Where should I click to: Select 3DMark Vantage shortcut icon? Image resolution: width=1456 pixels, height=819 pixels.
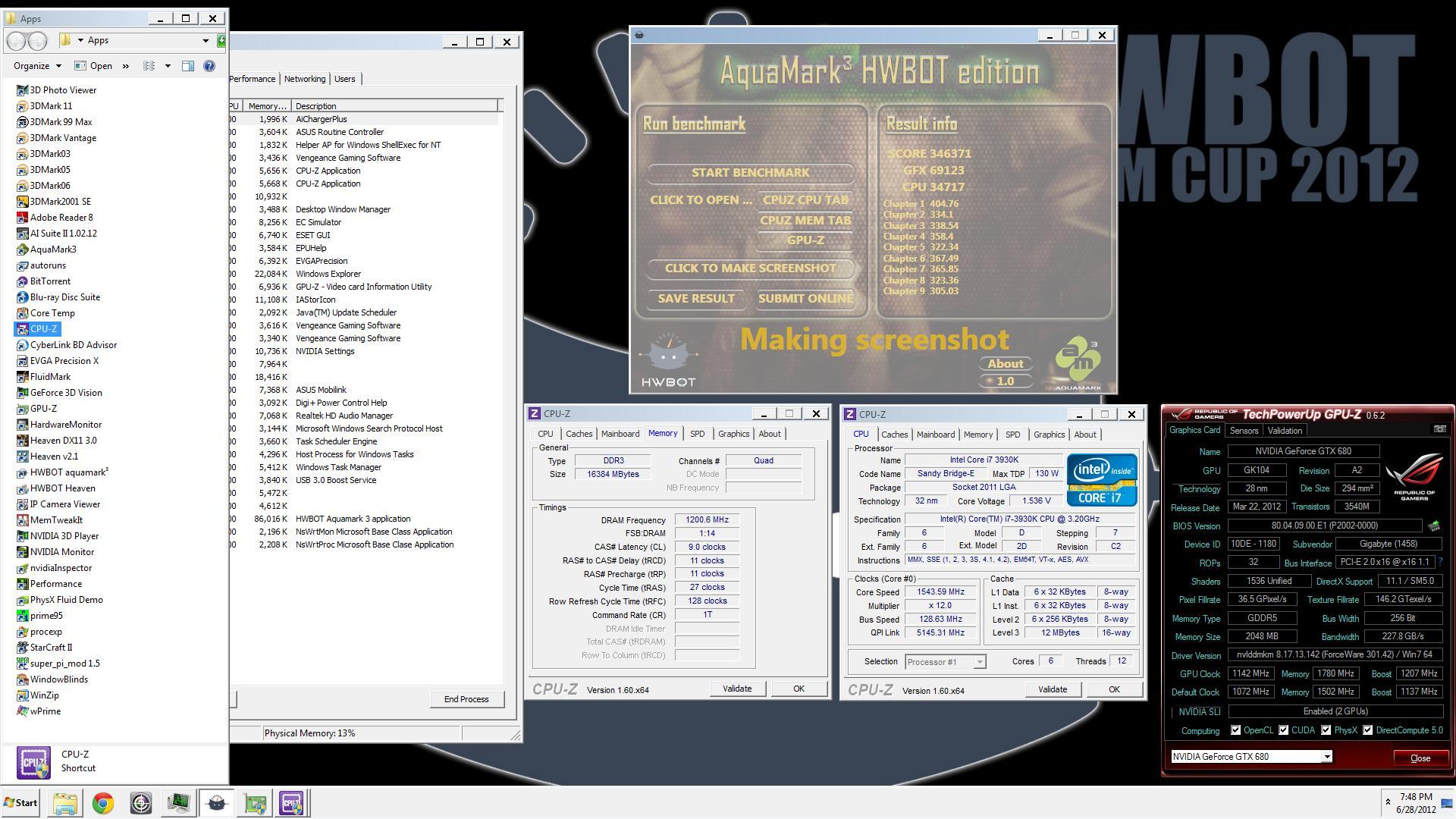click(22, 138)
